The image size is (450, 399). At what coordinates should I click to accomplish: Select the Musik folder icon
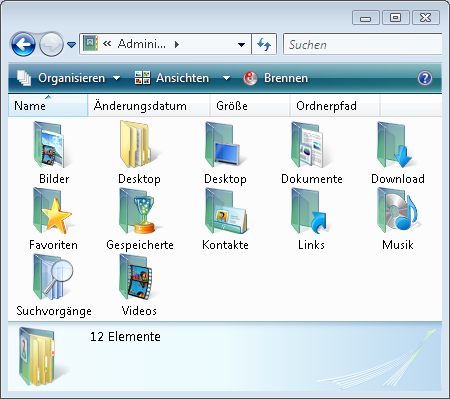coord(397,211)
